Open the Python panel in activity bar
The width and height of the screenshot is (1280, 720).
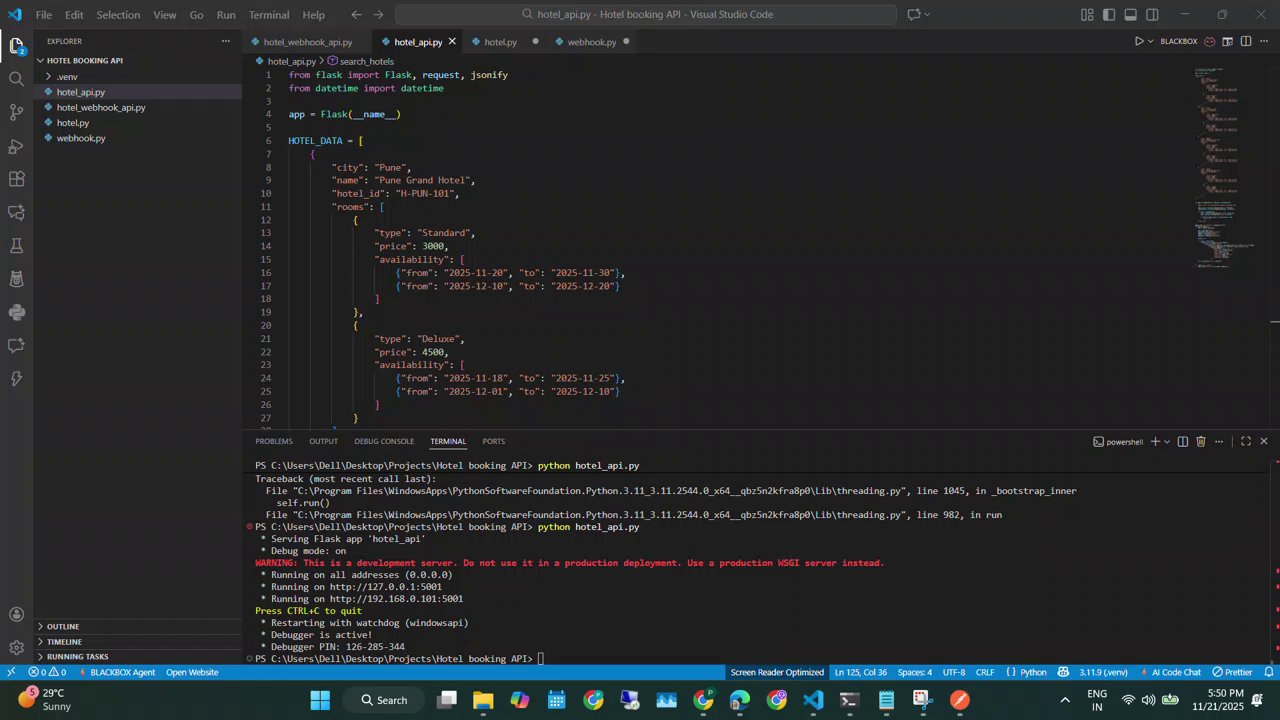[x=16, y=312]
